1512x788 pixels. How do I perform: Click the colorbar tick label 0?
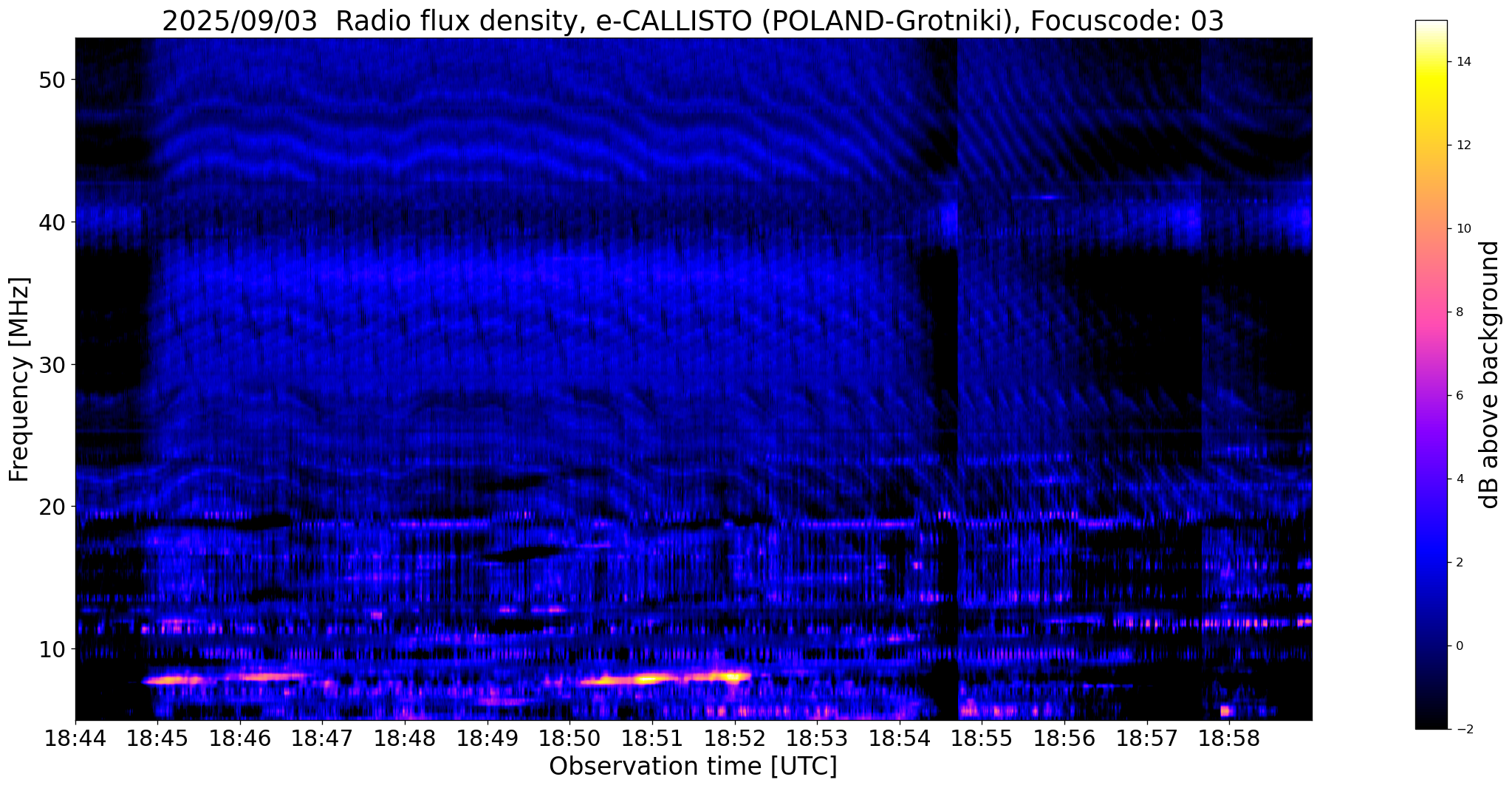(x=1460, y=646)
